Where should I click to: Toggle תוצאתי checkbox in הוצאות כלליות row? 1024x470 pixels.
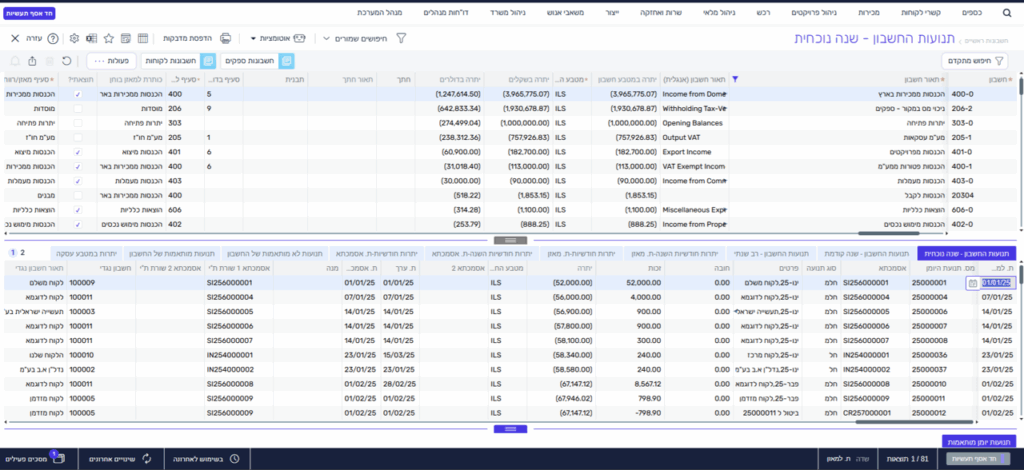click(78, 210)
